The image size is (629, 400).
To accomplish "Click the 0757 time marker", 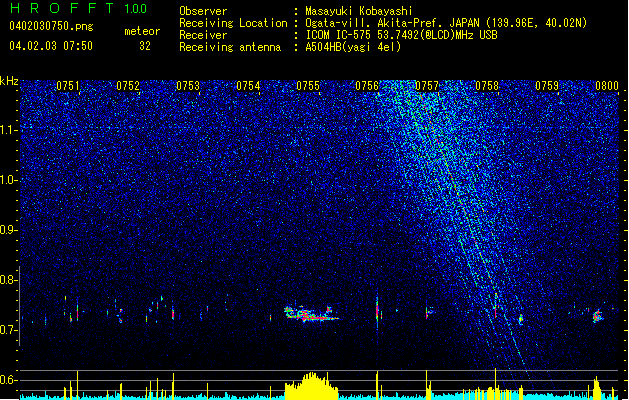I will tap(427, 86).
